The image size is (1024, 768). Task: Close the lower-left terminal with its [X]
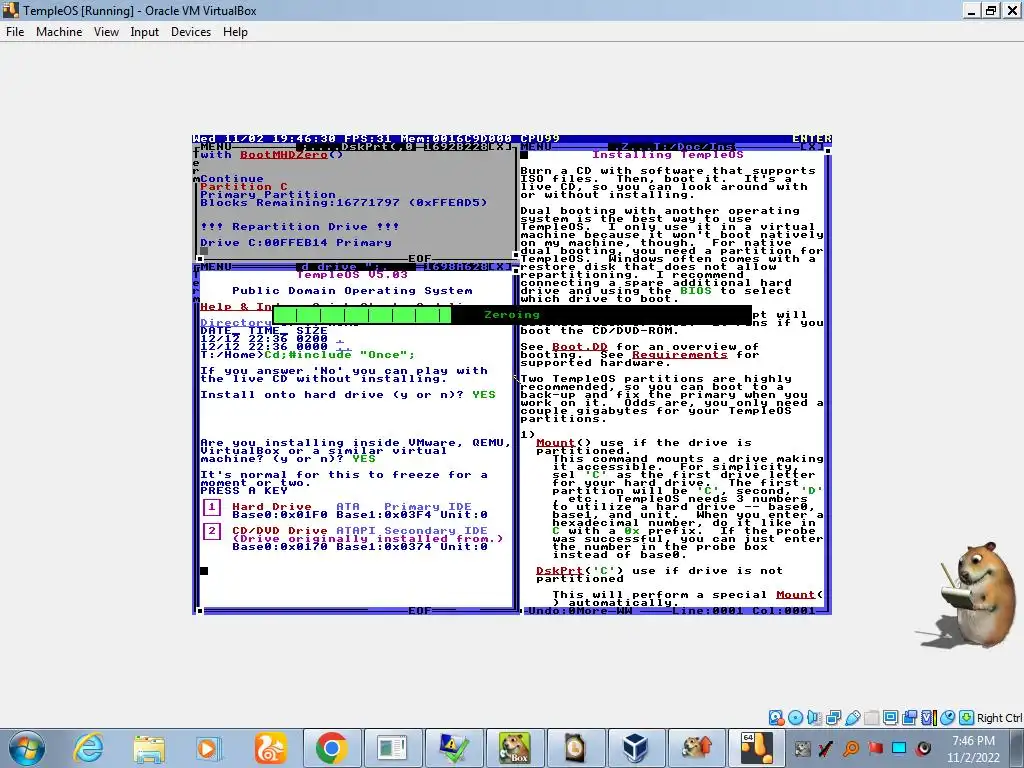(500, 266)
